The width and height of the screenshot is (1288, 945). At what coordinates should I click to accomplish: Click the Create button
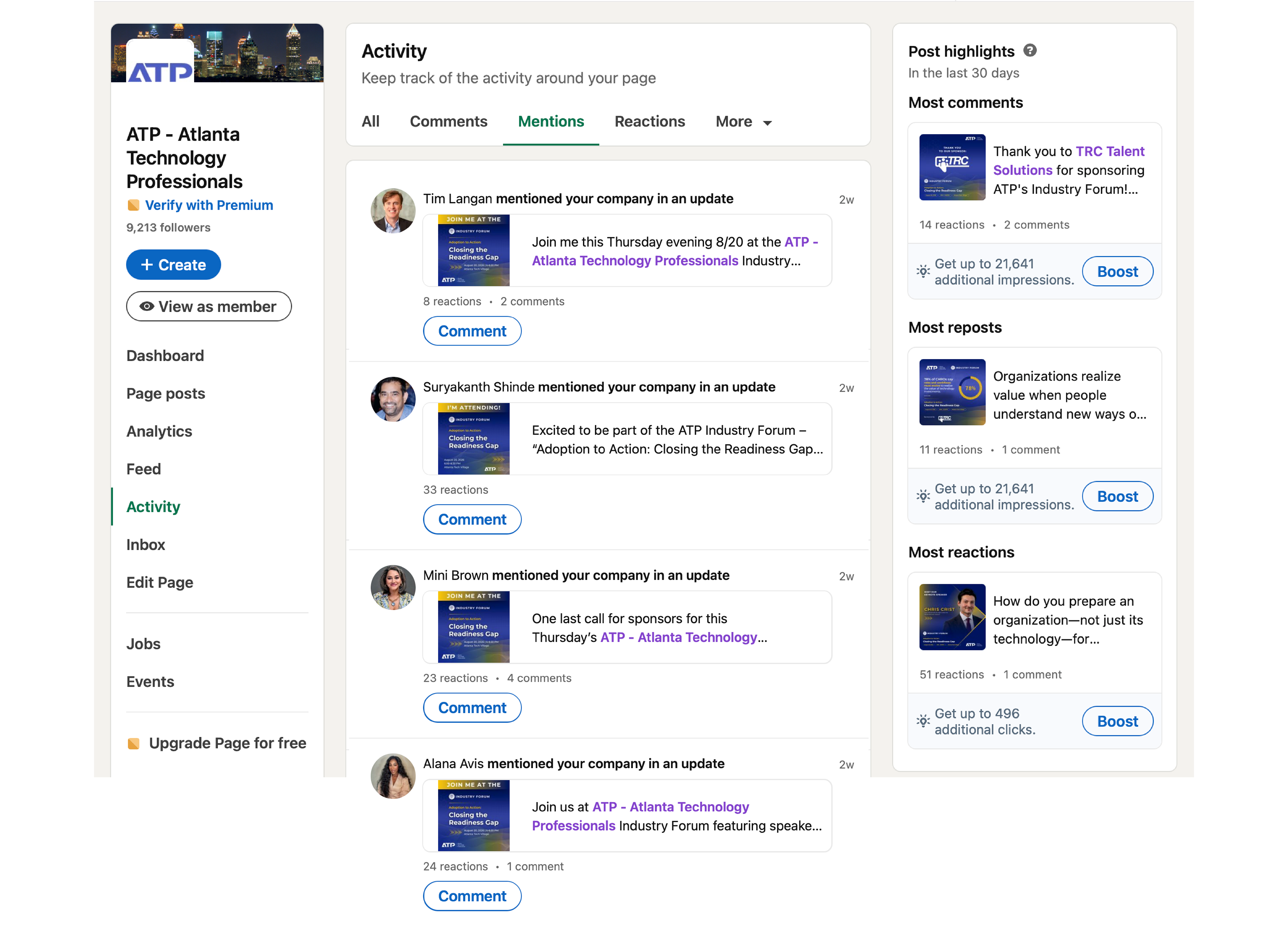[173, 265]
